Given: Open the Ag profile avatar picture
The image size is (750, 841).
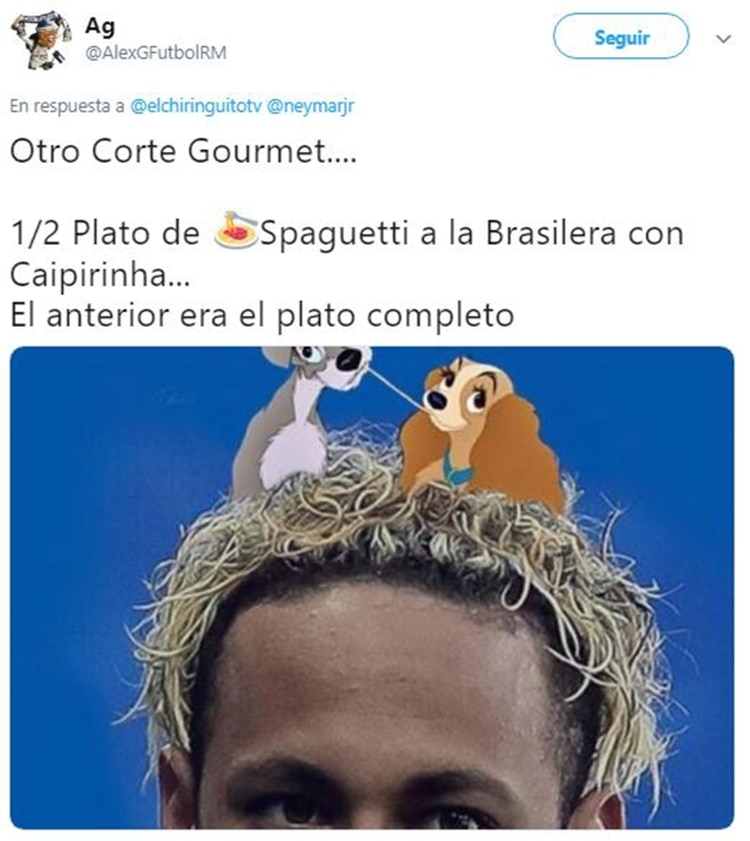Looking at the screenshot, I should pos(41,40).
